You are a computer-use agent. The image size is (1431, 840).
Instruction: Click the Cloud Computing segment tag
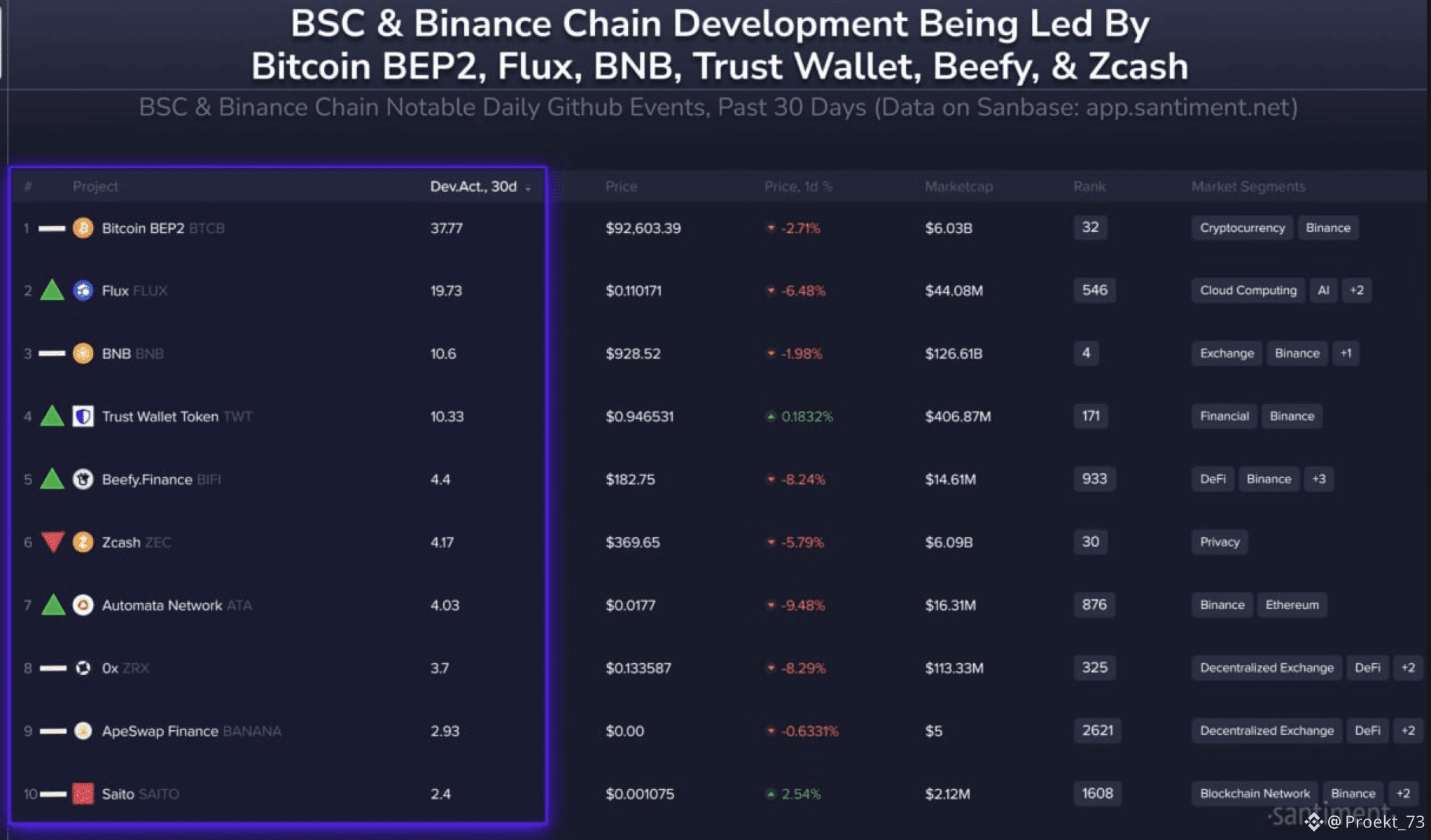coord(1248,290)
